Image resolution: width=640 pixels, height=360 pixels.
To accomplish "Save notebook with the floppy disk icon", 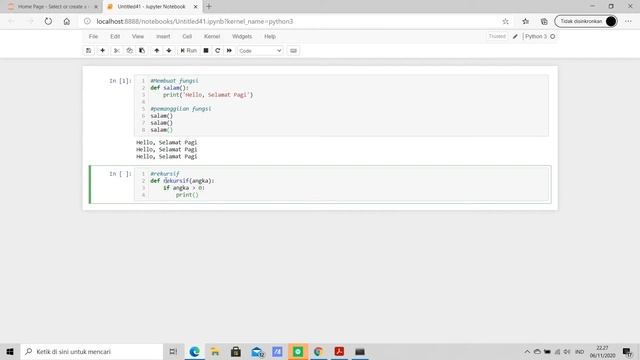I will click(x=89, y=51).
